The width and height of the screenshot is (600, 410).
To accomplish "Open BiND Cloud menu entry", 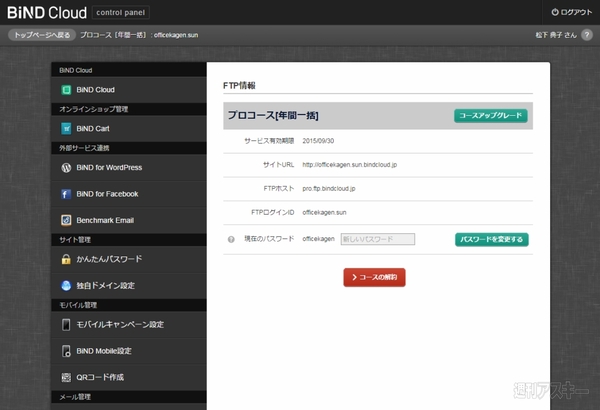I will [x=129, y=90].
